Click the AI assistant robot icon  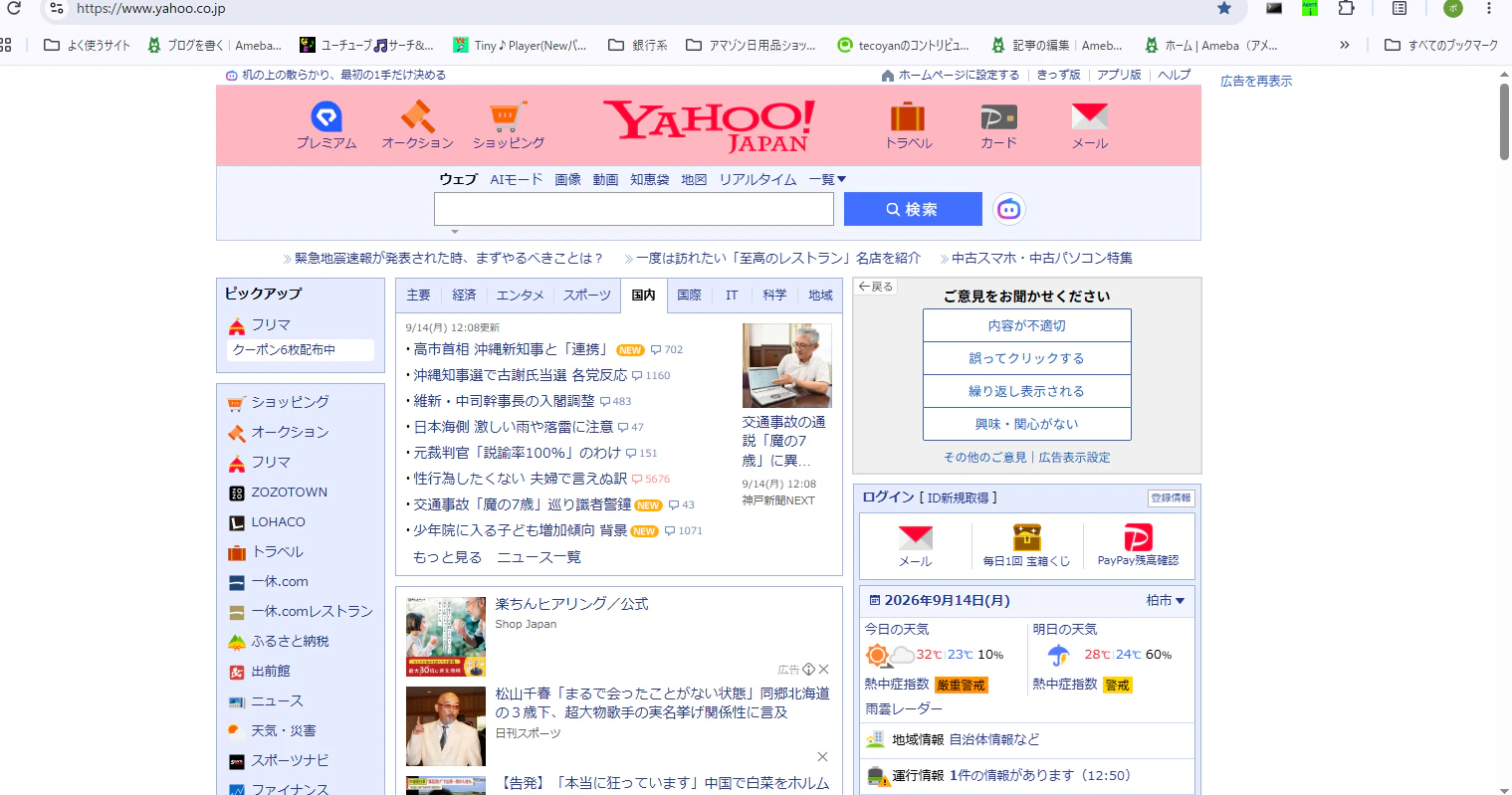[x=1009, y=209]
